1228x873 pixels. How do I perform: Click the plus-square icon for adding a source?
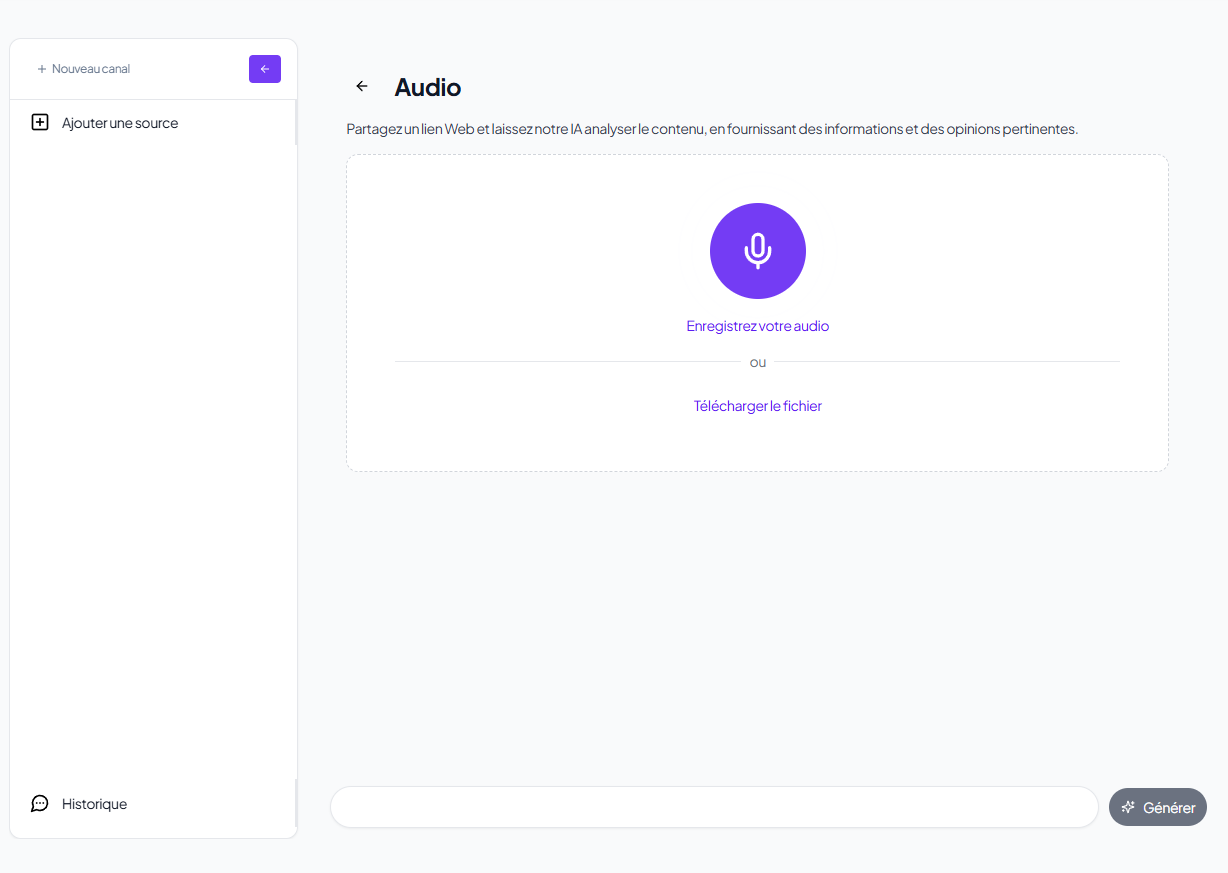[40, 123]
